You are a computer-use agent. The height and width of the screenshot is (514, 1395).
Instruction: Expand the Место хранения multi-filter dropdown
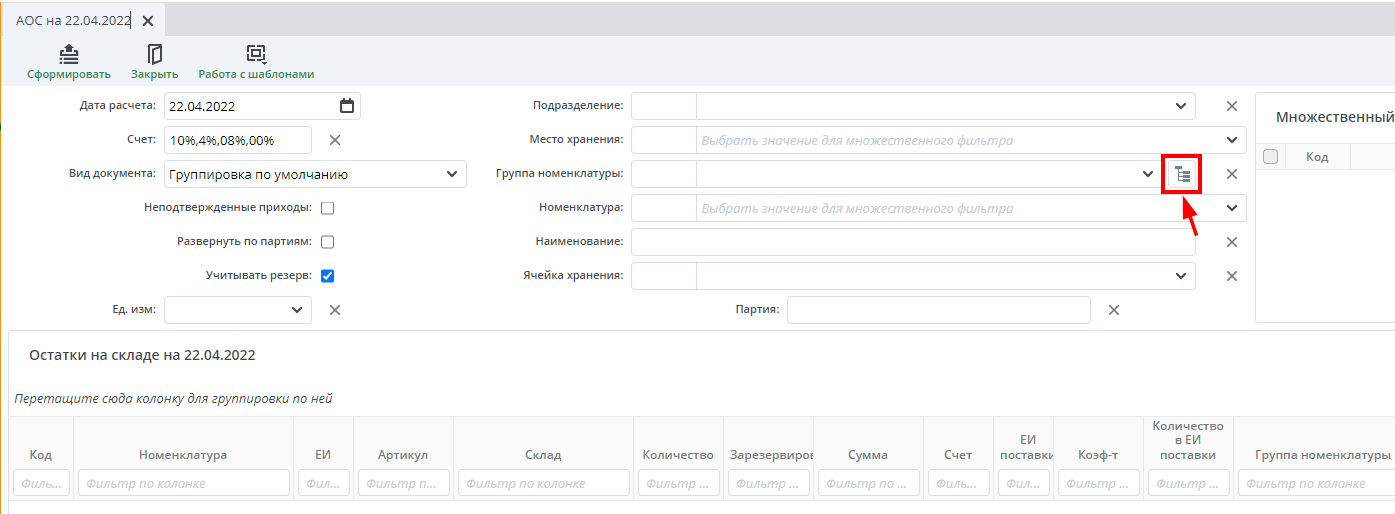[1231, 140]
